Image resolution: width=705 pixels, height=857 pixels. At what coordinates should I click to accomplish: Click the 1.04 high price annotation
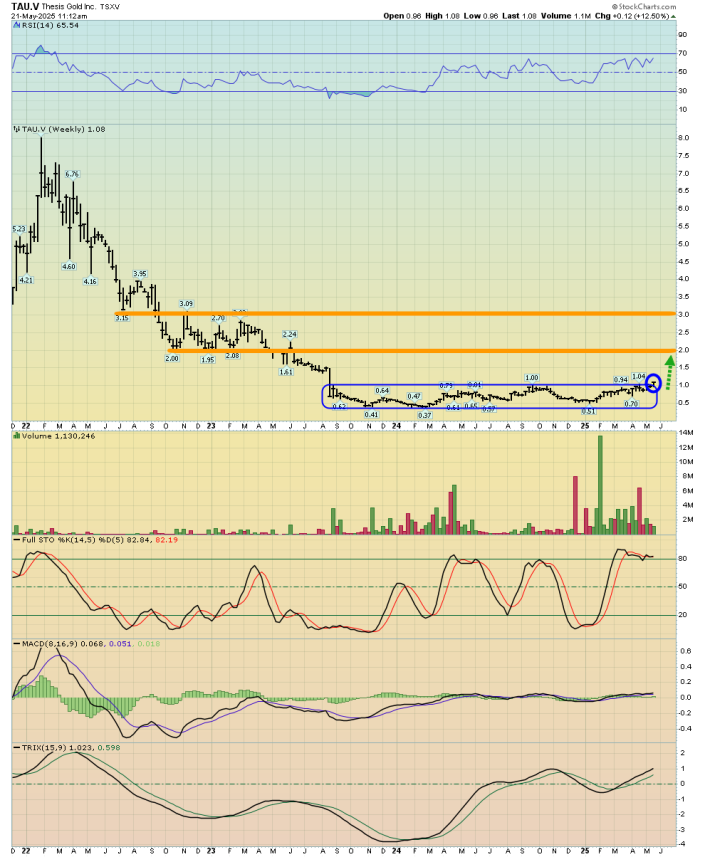[638, 377]
